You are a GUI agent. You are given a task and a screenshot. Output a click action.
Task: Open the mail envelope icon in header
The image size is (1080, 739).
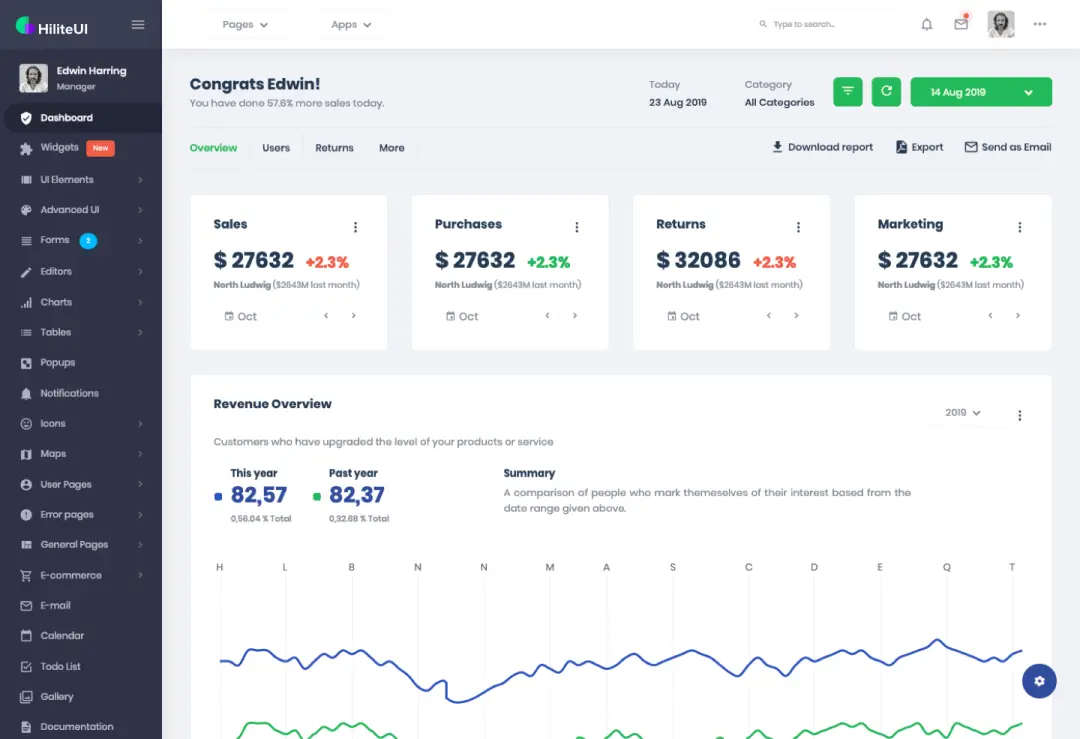(x=961, y=25)
